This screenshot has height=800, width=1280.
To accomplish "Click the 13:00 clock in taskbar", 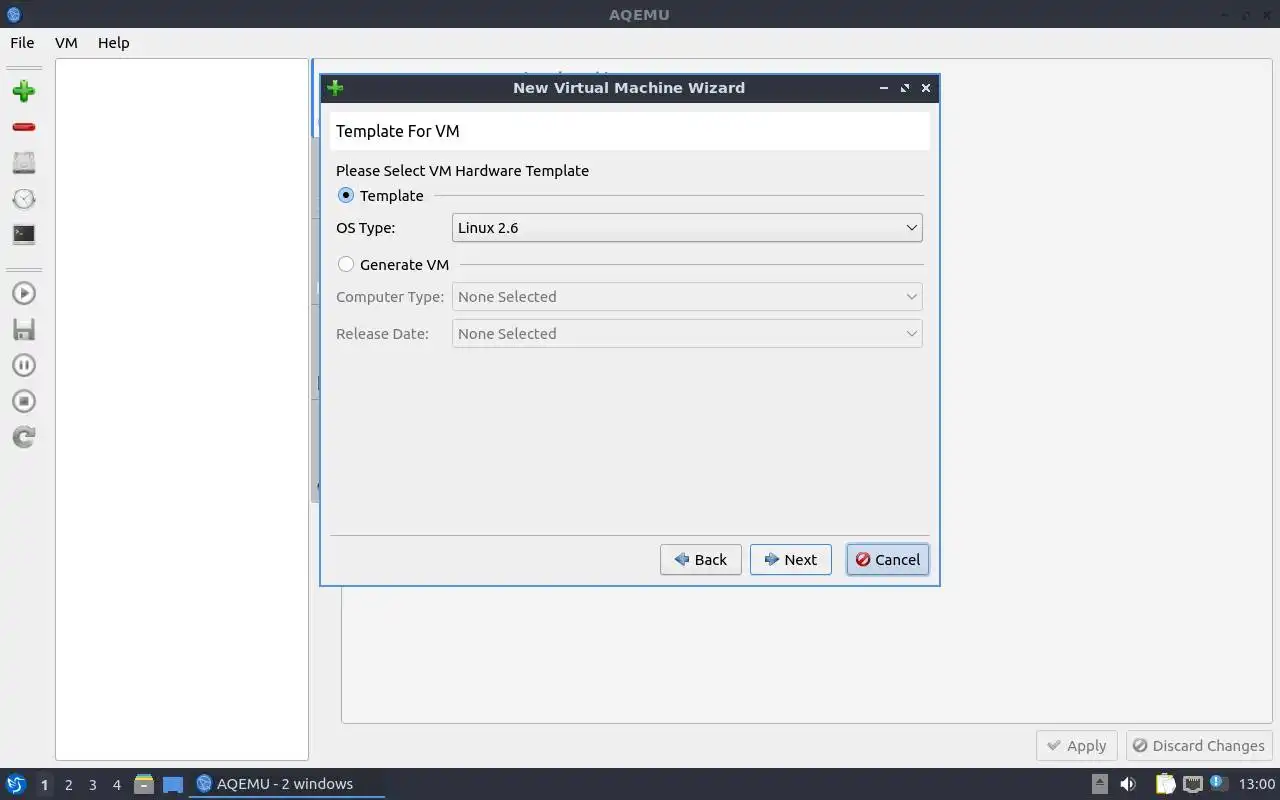I will [1257, 784].
